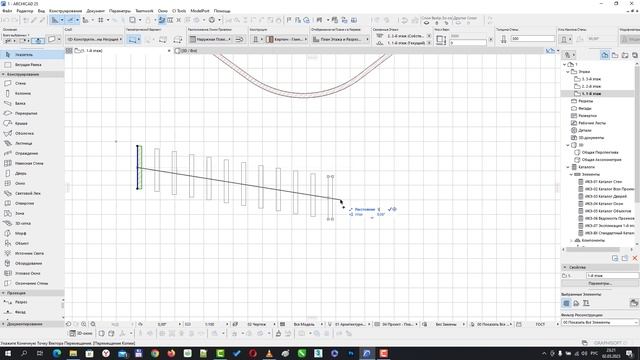Open the Показать Все Элементы renovation filter dropdown

coord(600,322)
